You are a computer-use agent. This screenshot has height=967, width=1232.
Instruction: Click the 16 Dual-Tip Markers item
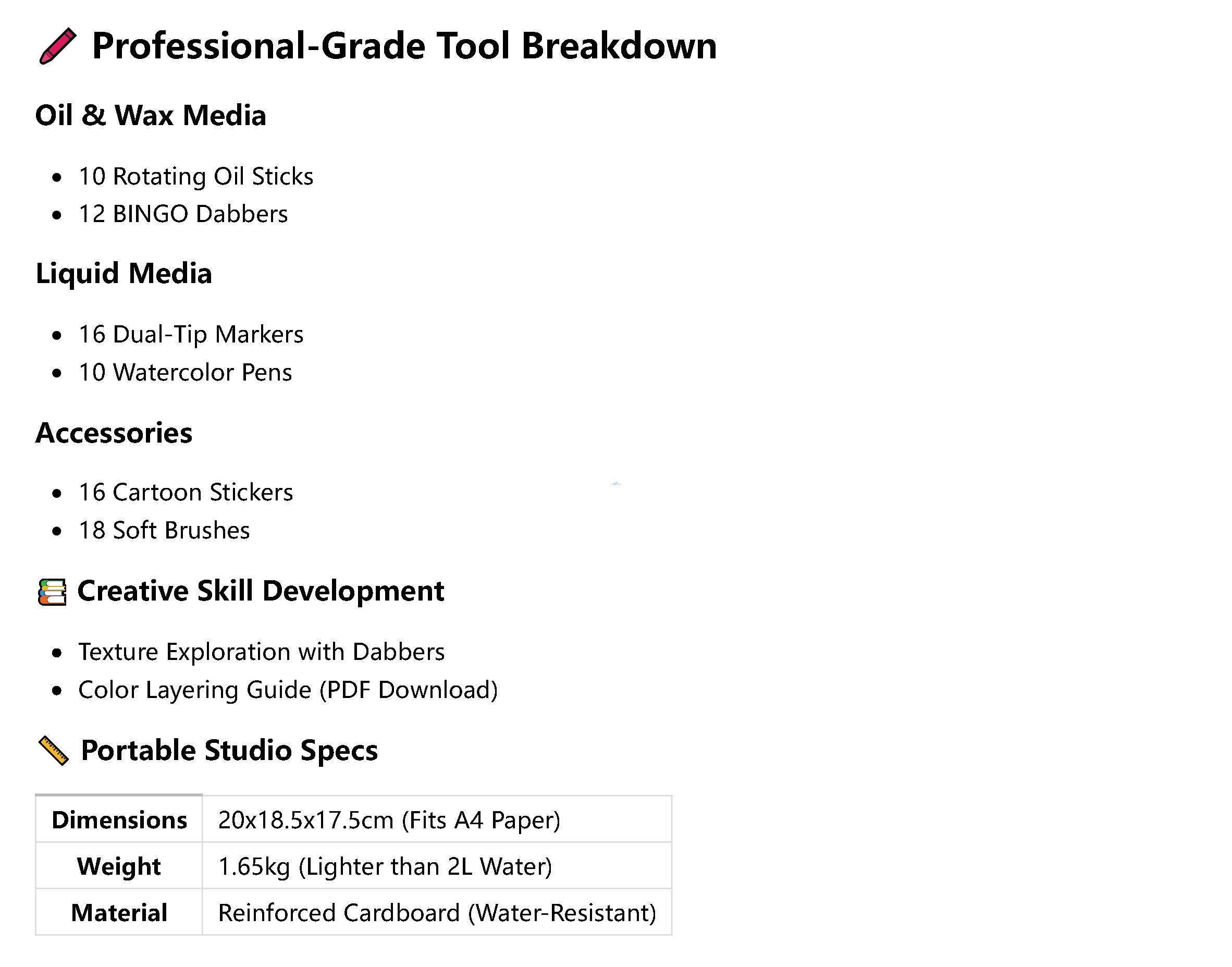(x=191, y=335)
